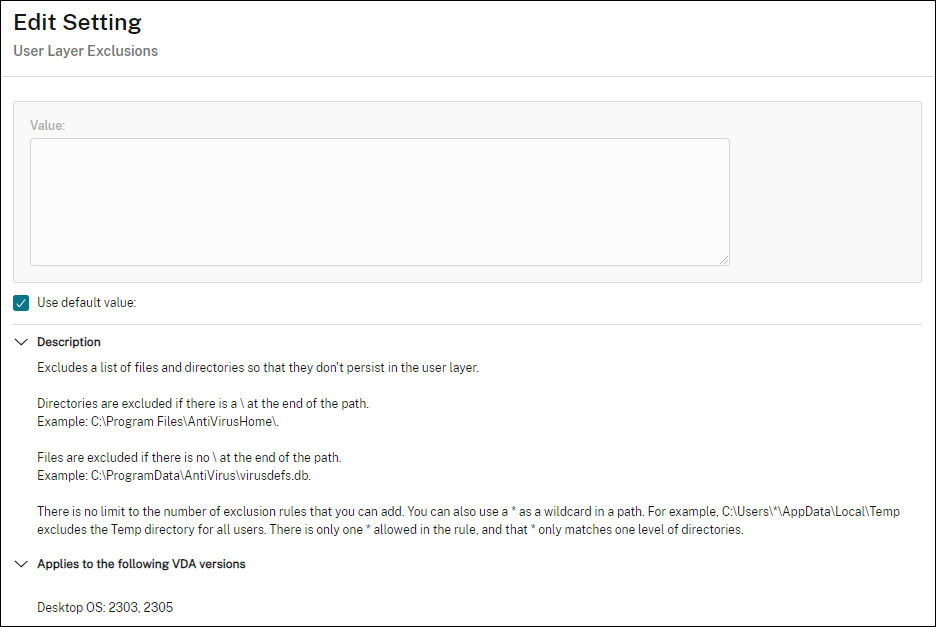Select the User Layer Exclusions subtitle
The image size is (936, 627).
pyautogui.click(x=85, y=50)
